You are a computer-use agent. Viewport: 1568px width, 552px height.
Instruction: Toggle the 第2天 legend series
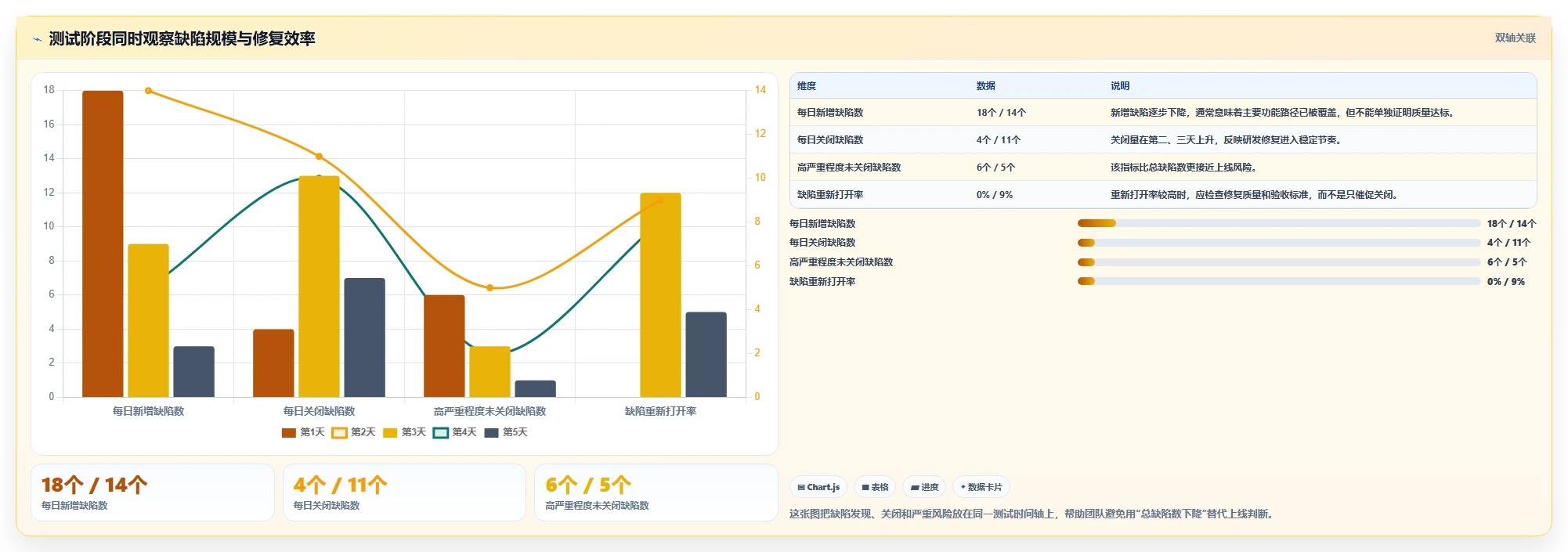353,432
